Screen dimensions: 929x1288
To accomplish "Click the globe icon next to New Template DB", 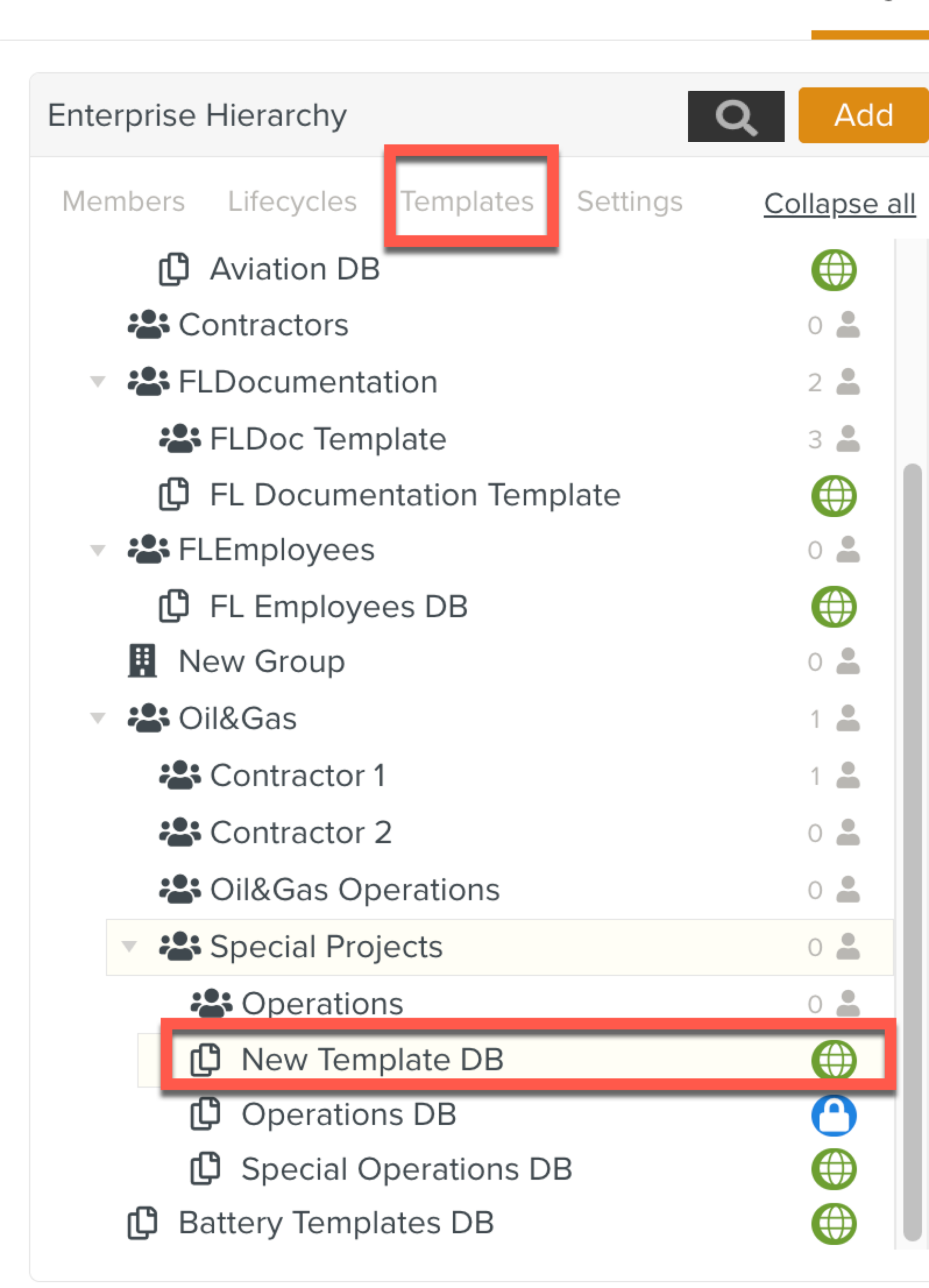I will pos(834,1060).
